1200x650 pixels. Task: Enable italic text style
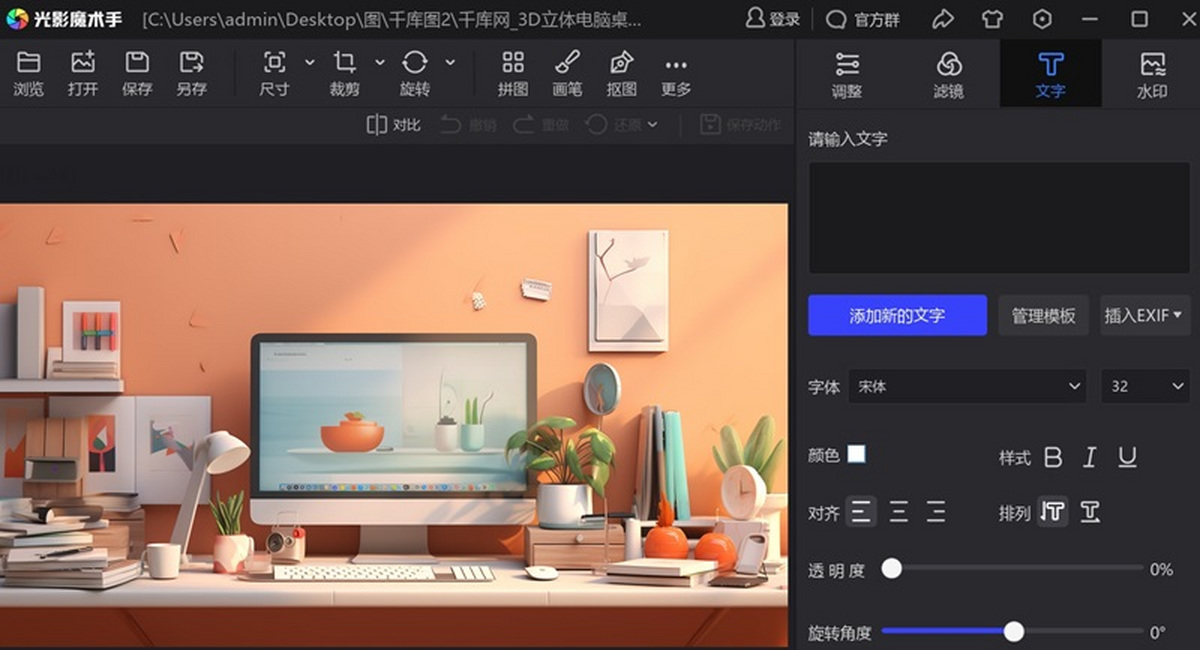[x=1090, y=457]
